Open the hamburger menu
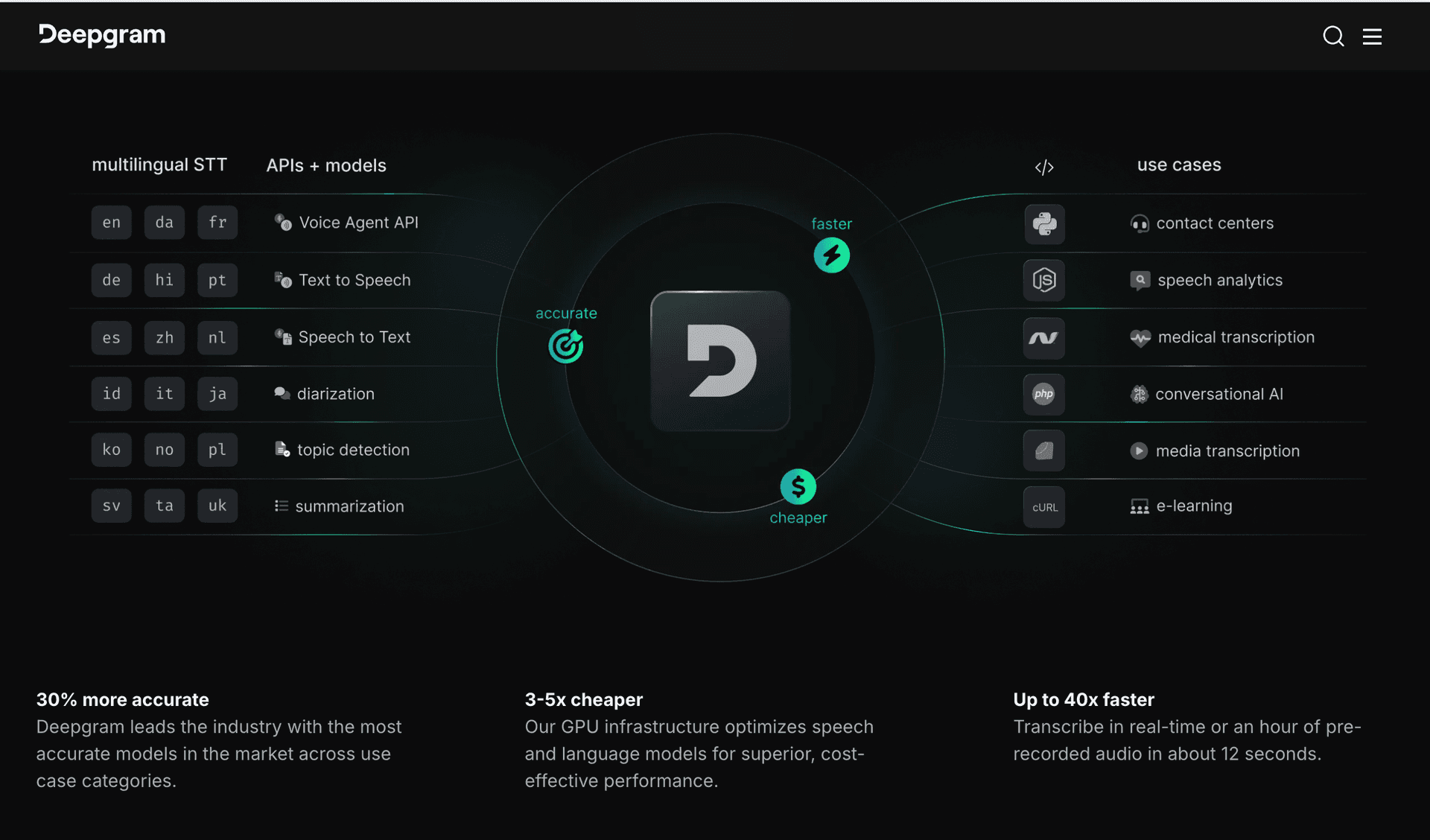This screenshot has height=840, width=1430. 1372,36
